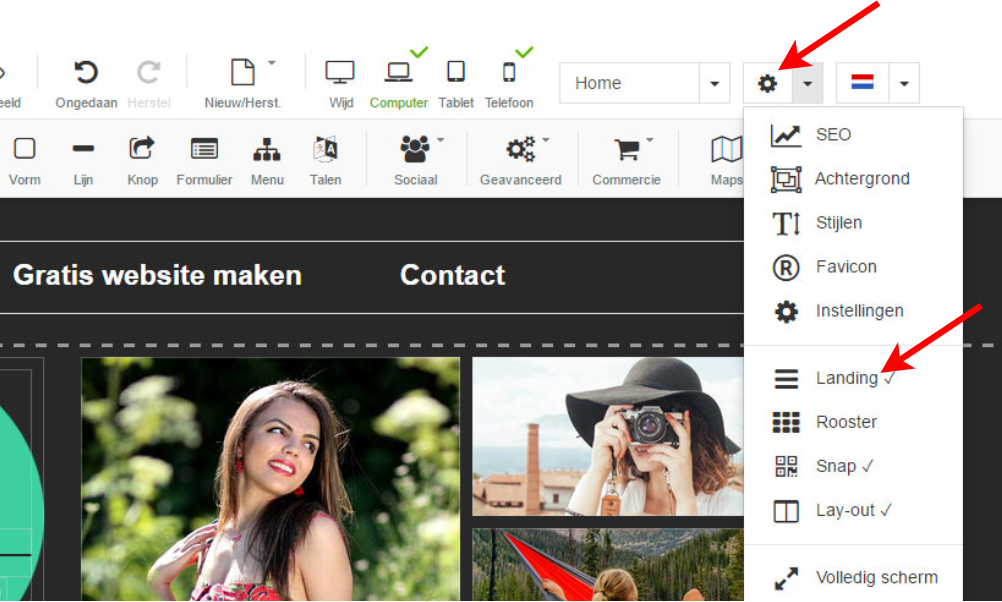
Task: Open the gear settings dropdown arrow
Action: tap(806, 83)
